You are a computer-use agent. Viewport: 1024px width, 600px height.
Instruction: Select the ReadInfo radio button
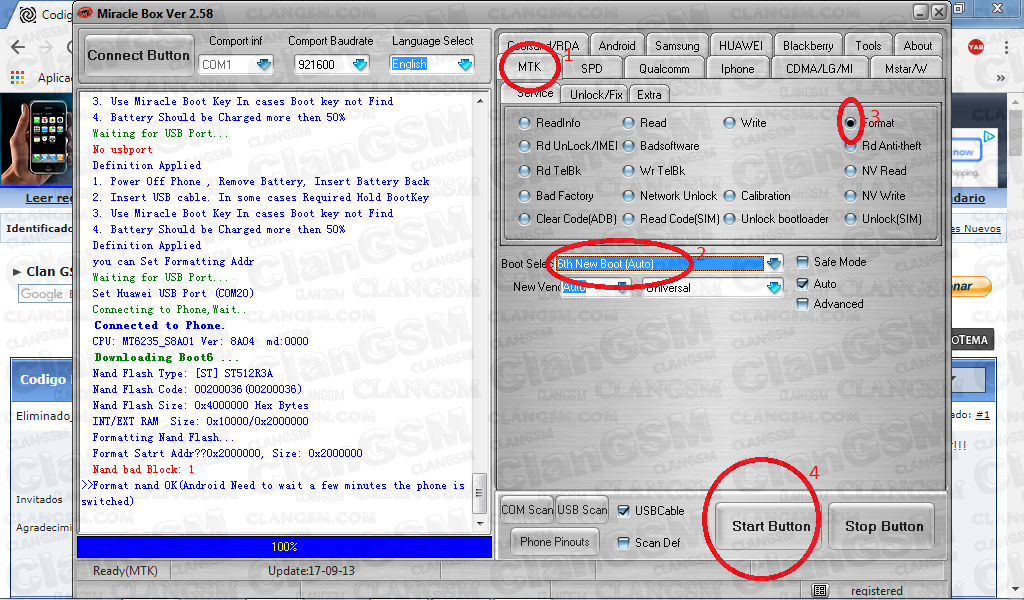[x=524, y=123]
